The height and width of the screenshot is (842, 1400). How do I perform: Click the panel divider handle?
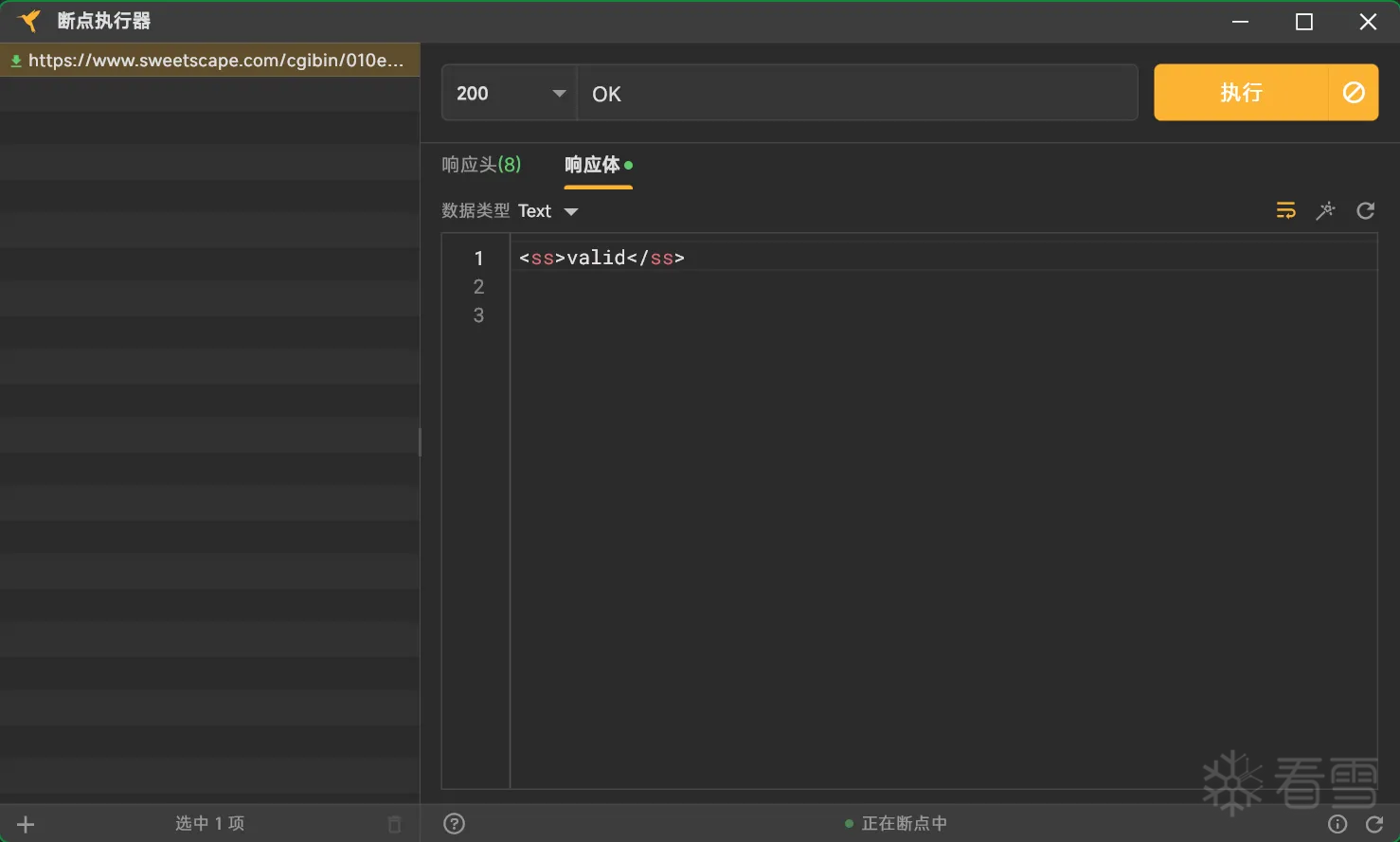pos(420,441)
